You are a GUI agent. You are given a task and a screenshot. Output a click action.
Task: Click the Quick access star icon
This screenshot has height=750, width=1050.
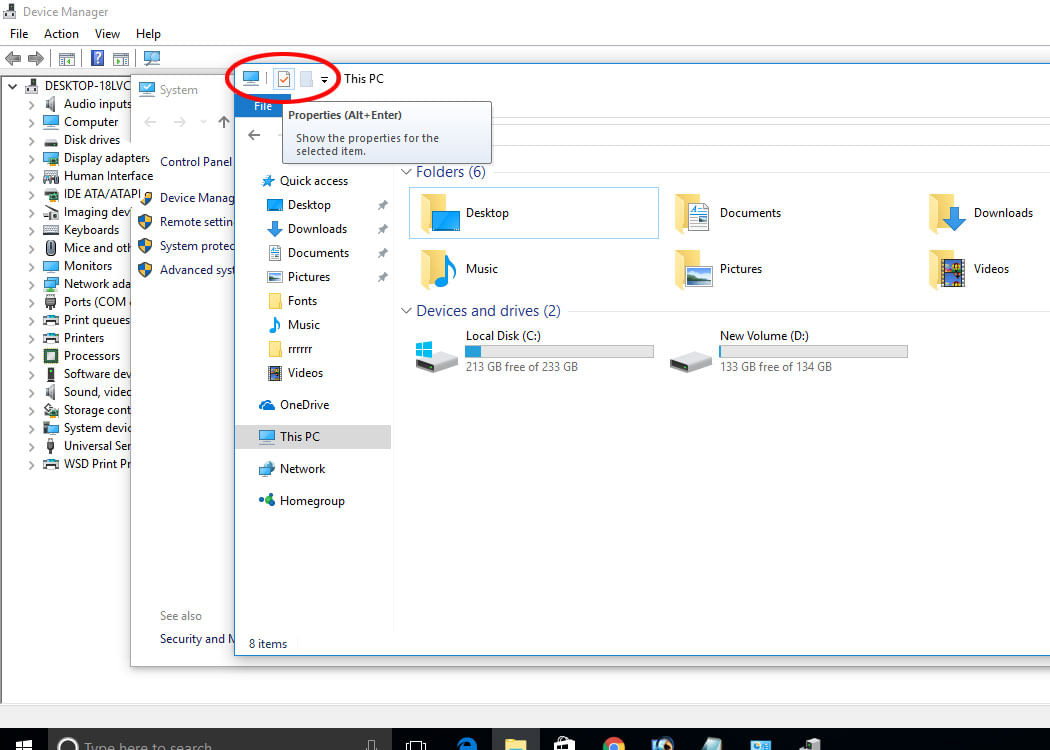pos(267,180)
